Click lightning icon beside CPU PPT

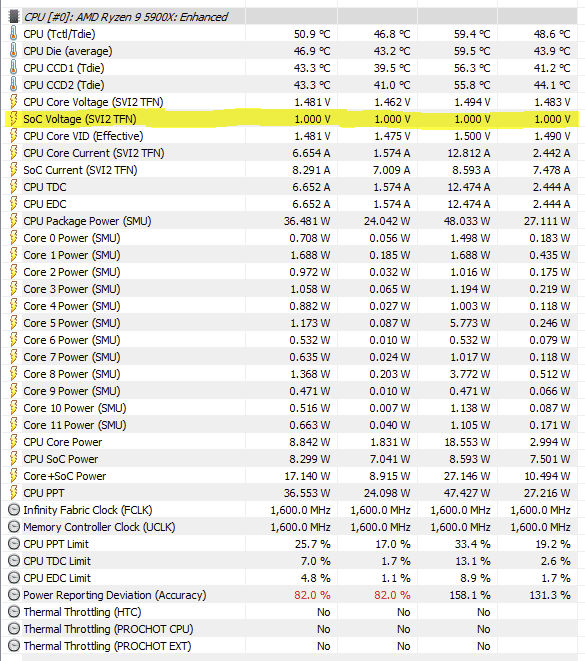[x=13, y=493]
